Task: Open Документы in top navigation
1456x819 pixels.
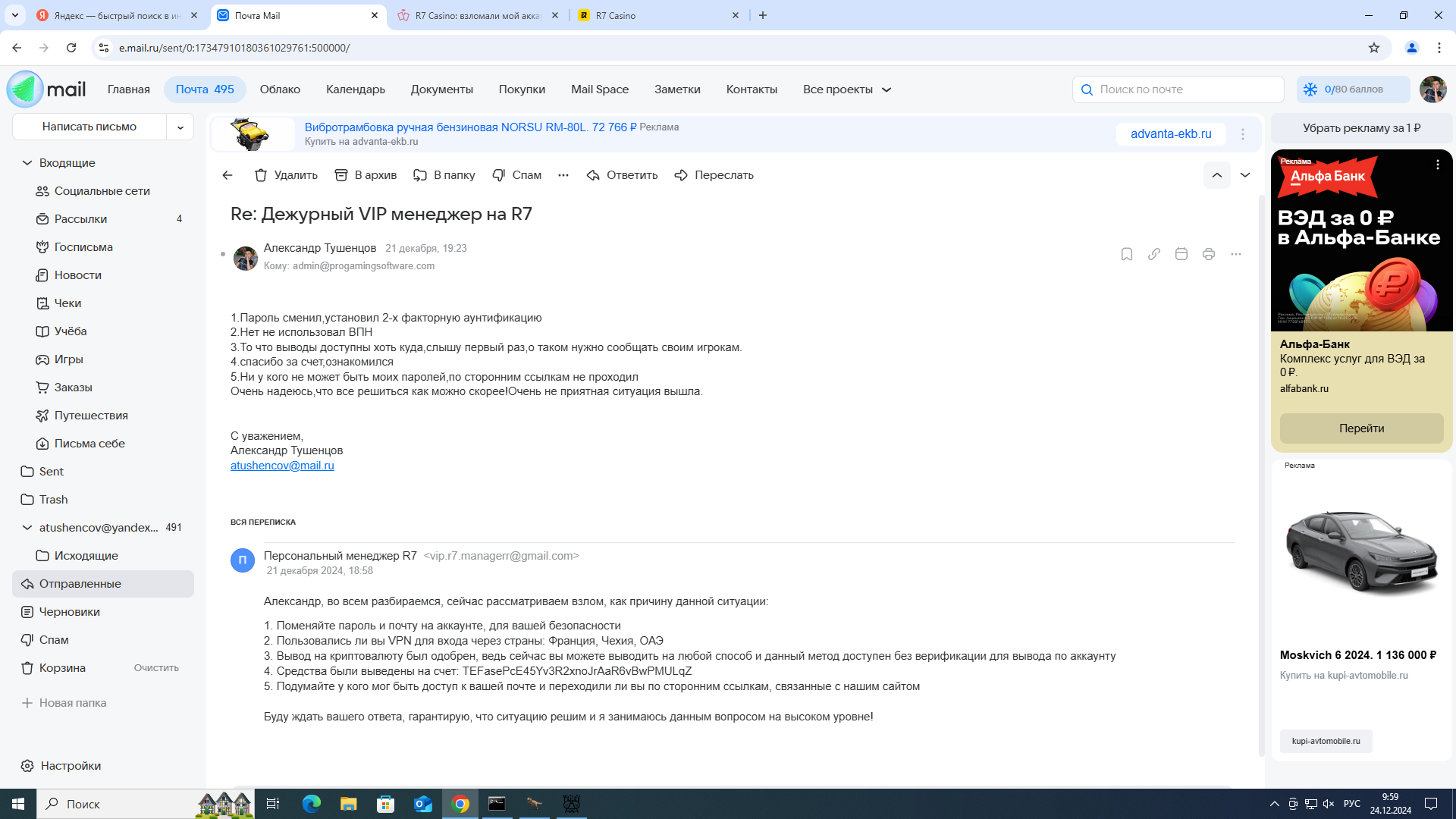Action: pyautogui.click(x=442, y=89)
